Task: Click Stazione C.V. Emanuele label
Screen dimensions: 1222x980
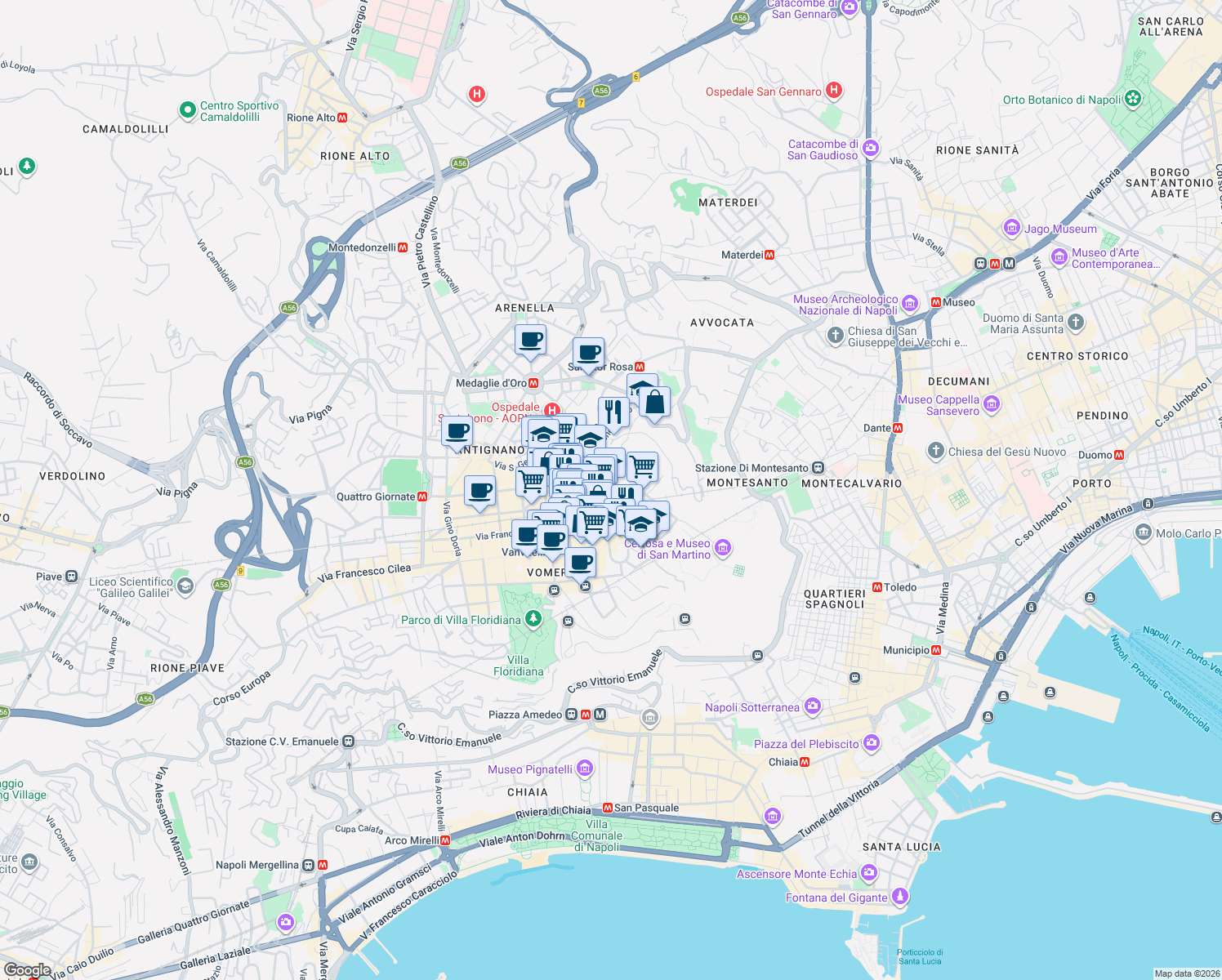Action: point(282,742)
